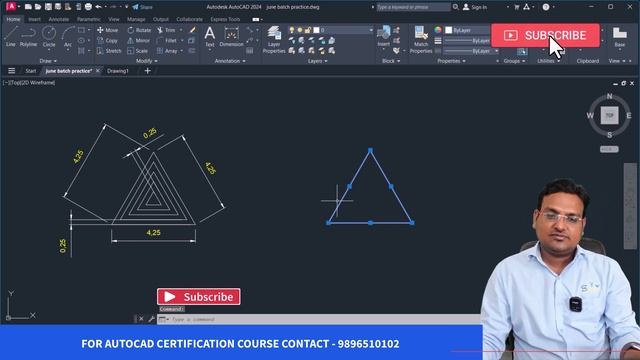The height and width of the screenshot is (360, 640).
Task: Open the Autodesk App Store cart icon
Action: click(516, 7)
